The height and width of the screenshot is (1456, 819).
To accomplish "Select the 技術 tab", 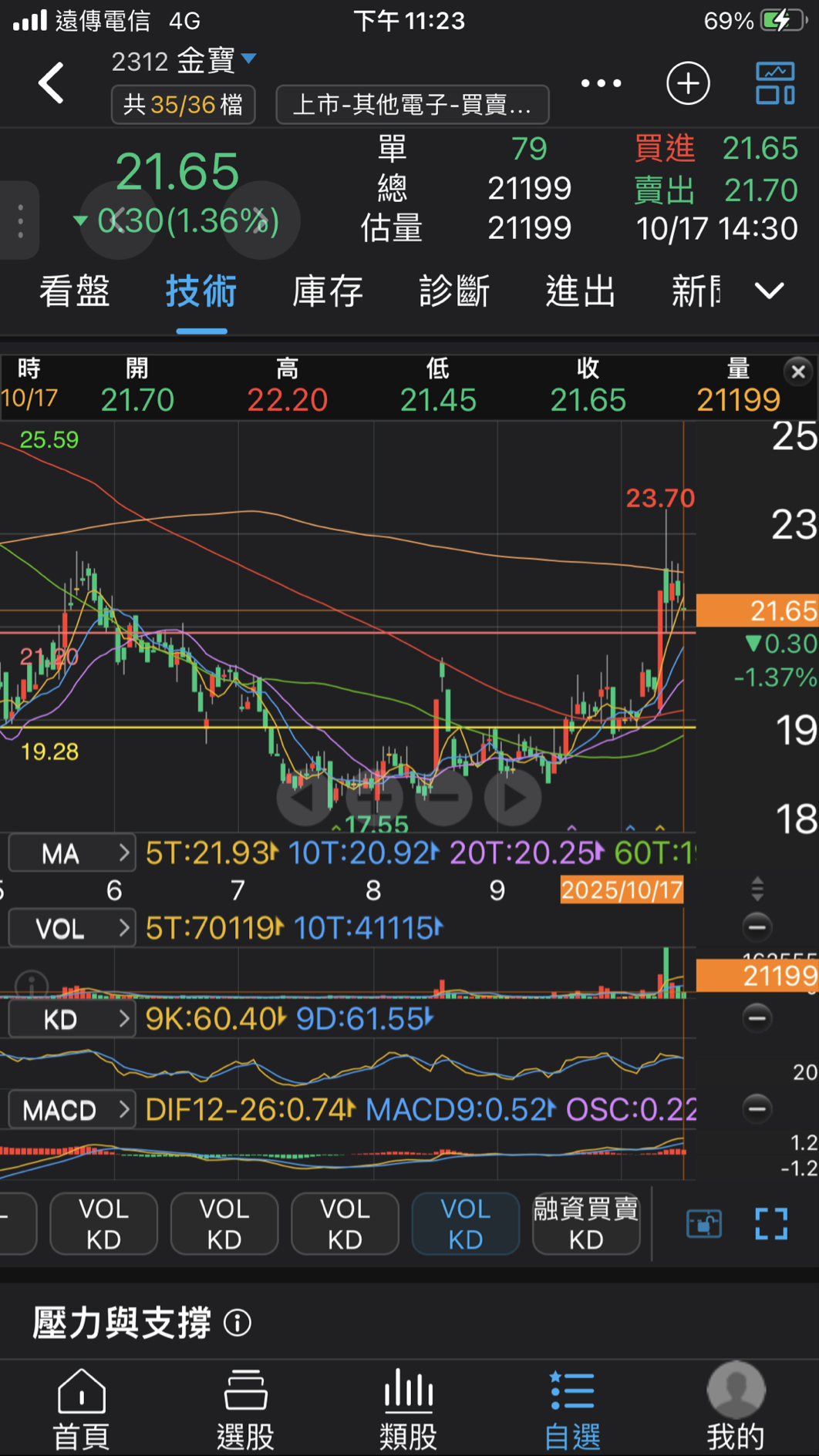I will [201, 292].
